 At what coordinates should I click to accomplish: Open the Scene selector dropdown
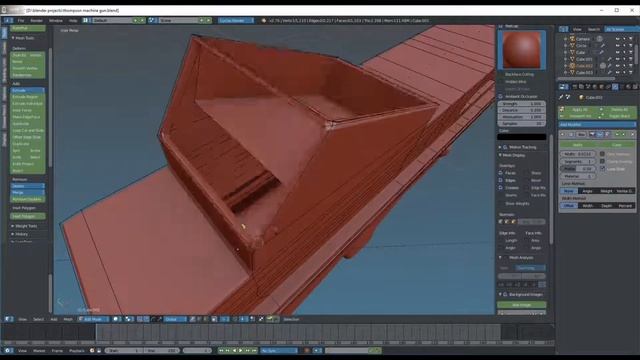[179, 20]
